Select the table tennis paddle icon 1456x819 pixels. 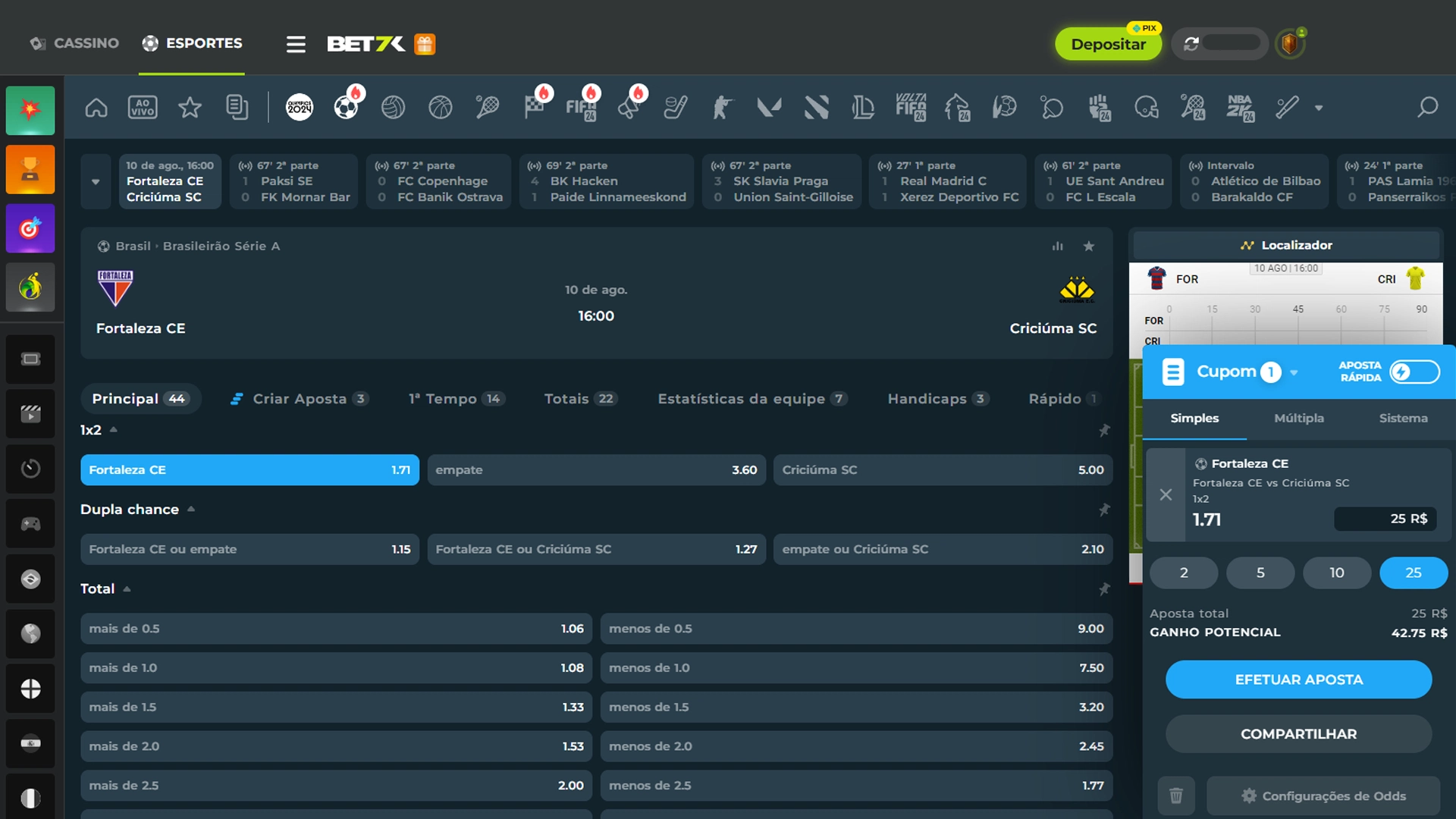click(1052, 108)
